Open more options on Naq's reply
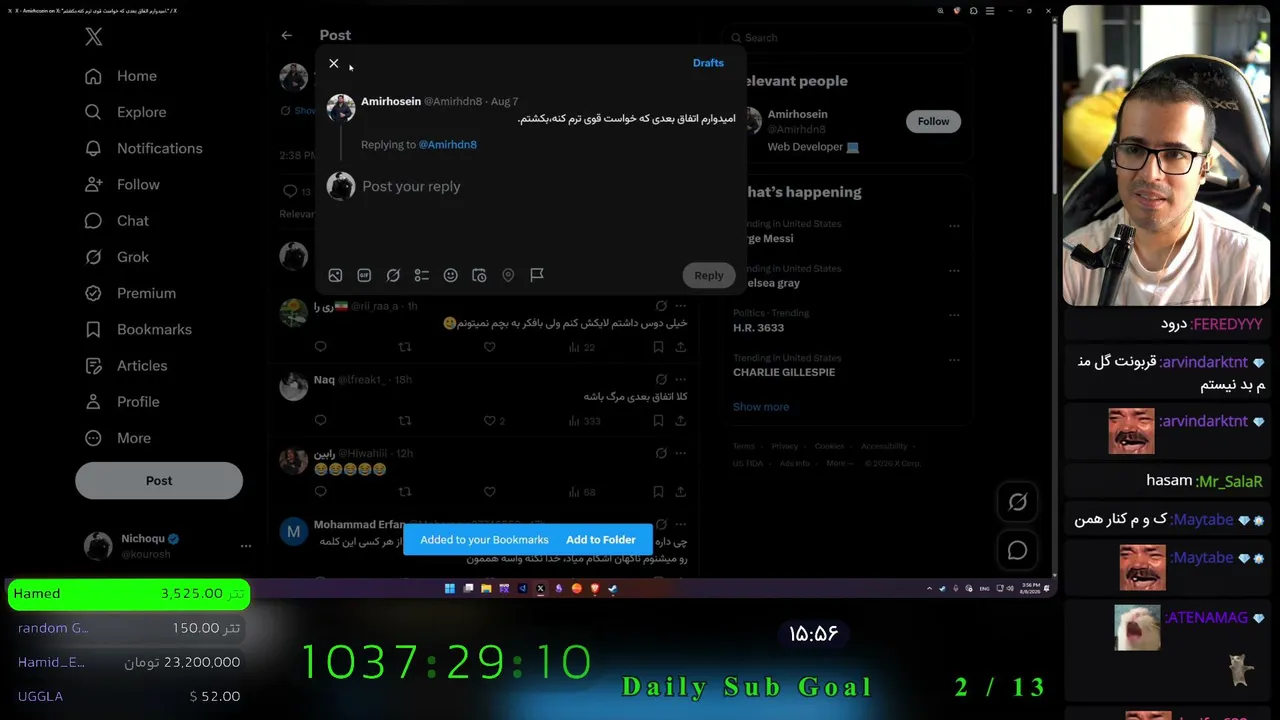 click(681, 380)
